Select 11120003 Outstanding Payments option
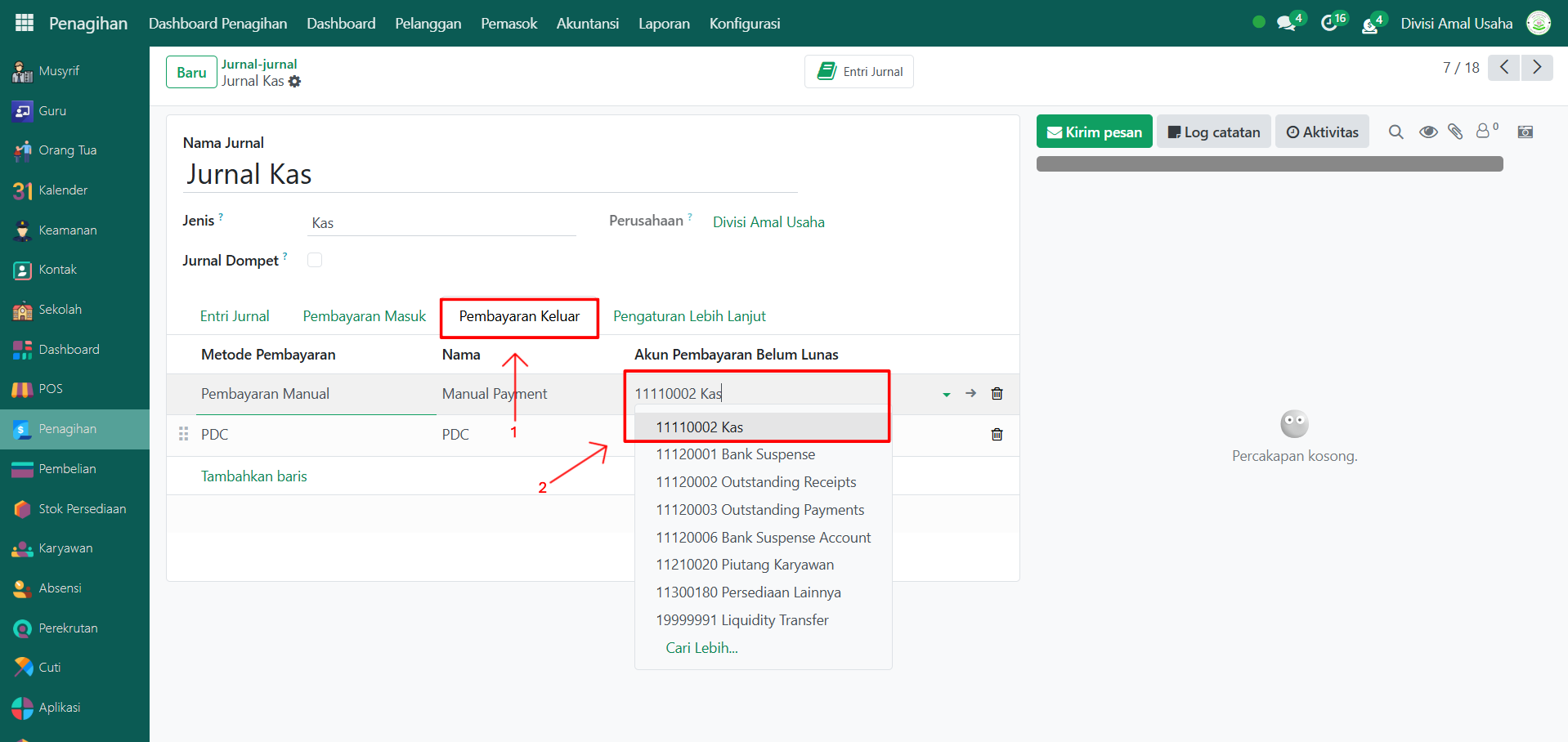This screenshot has width=1568, height=742. pyautogui.click(x=759, y=510)
